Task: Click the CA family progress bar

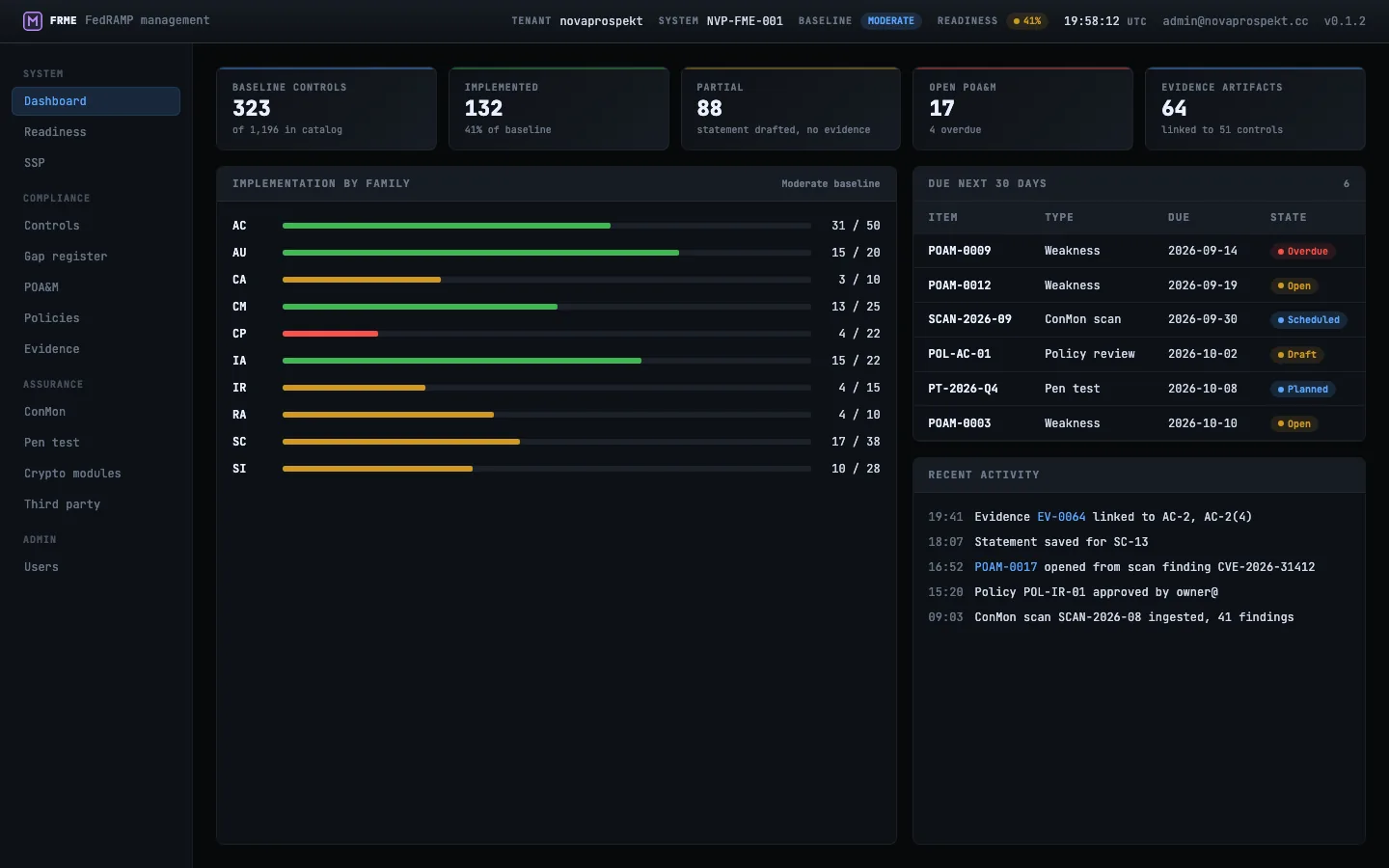Action: click(546, 280)
